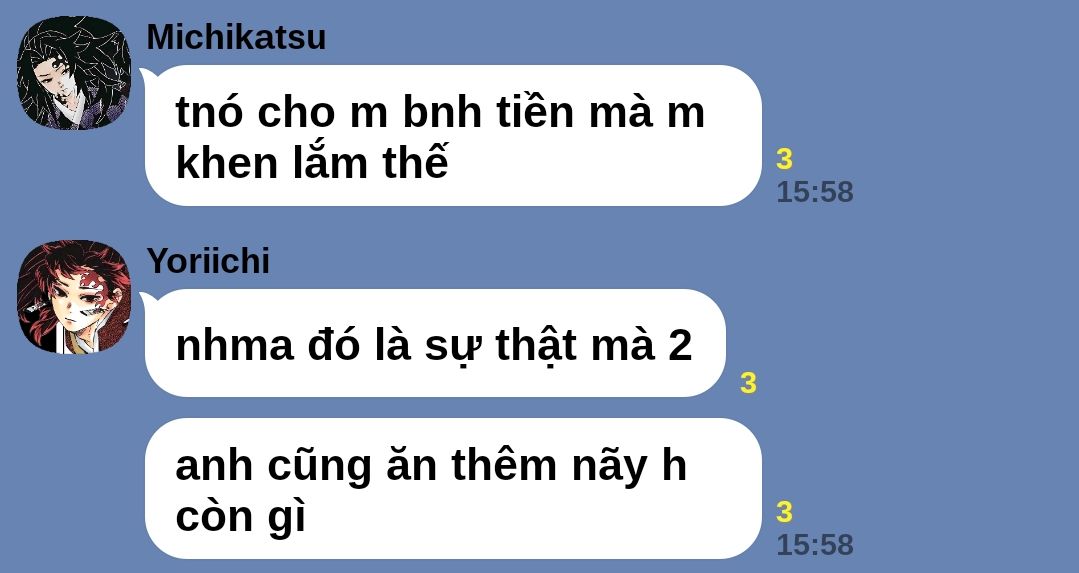1079x573 pixels.
Task: Click the word "thêm" in Yoriichi's last message
Action: 504,465
